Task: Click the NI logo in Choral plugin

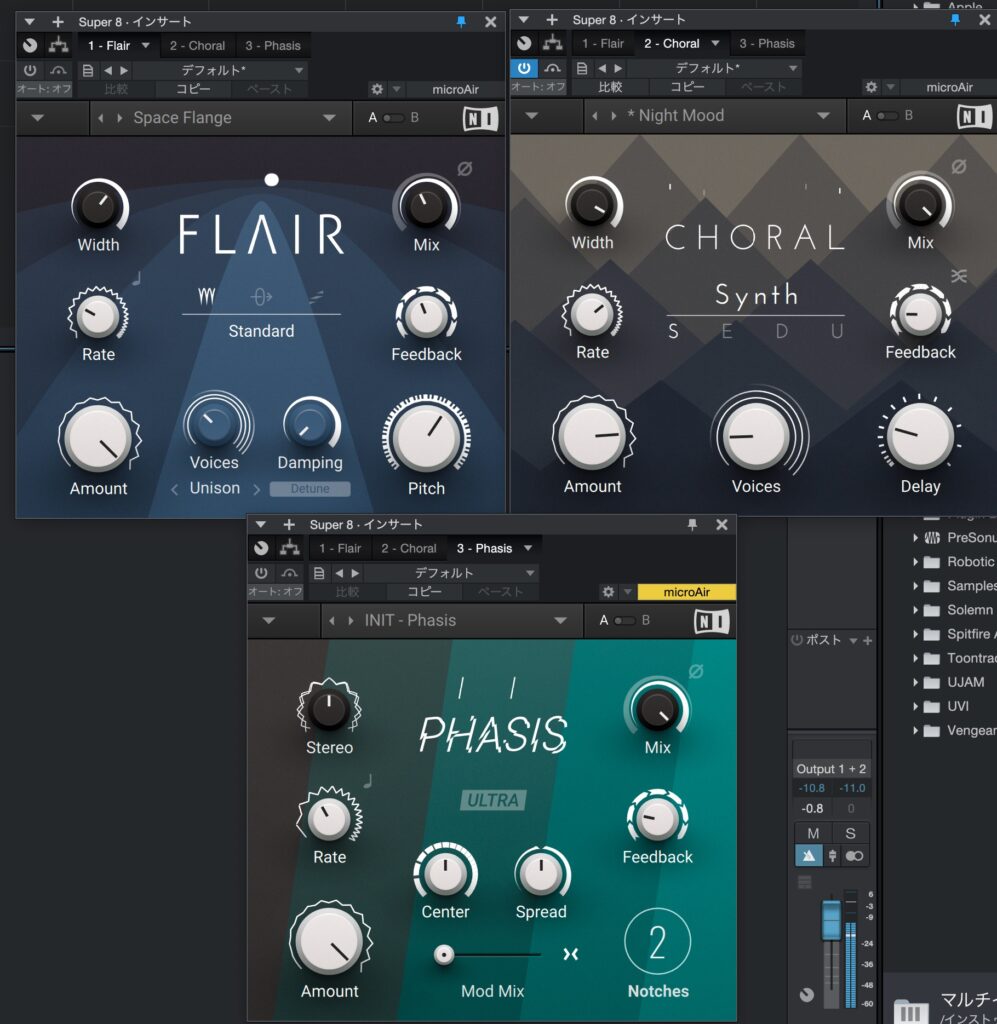Action: pyautogui.click(x=974, y=116)
